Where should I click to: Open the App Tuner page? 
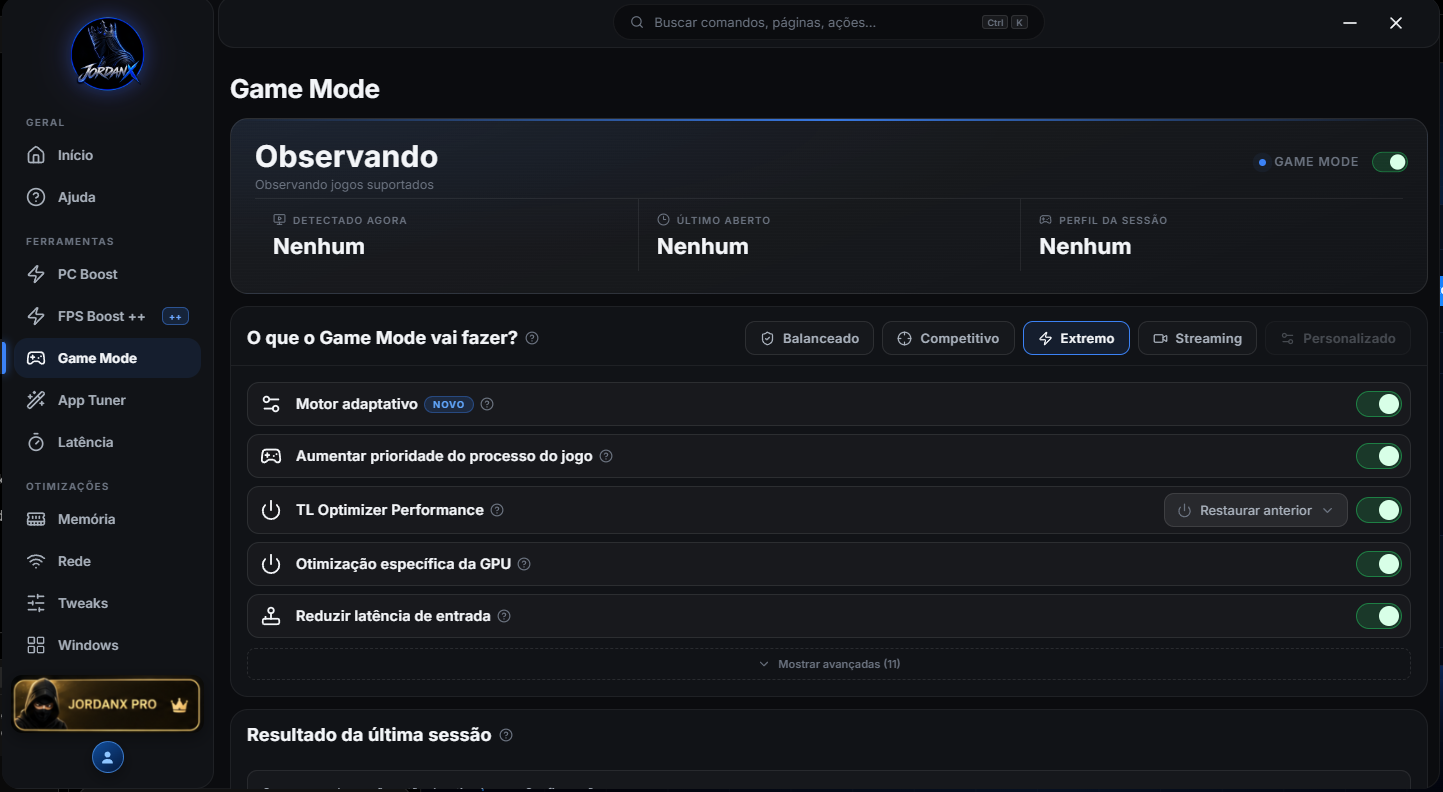coord(107,400)
